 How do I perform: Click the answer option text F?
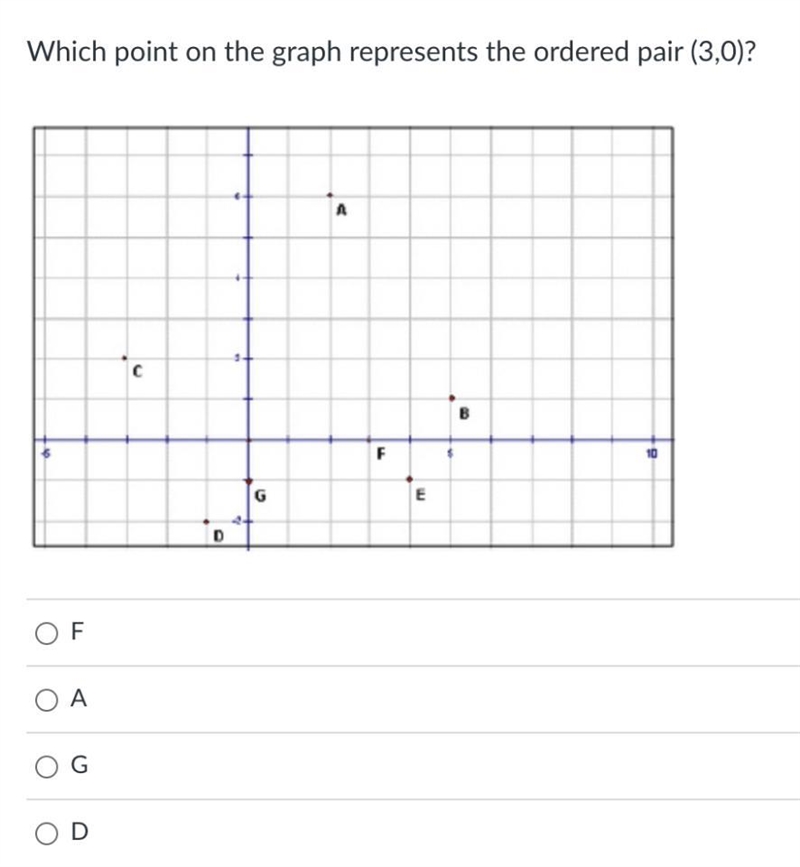coord(77,630)
